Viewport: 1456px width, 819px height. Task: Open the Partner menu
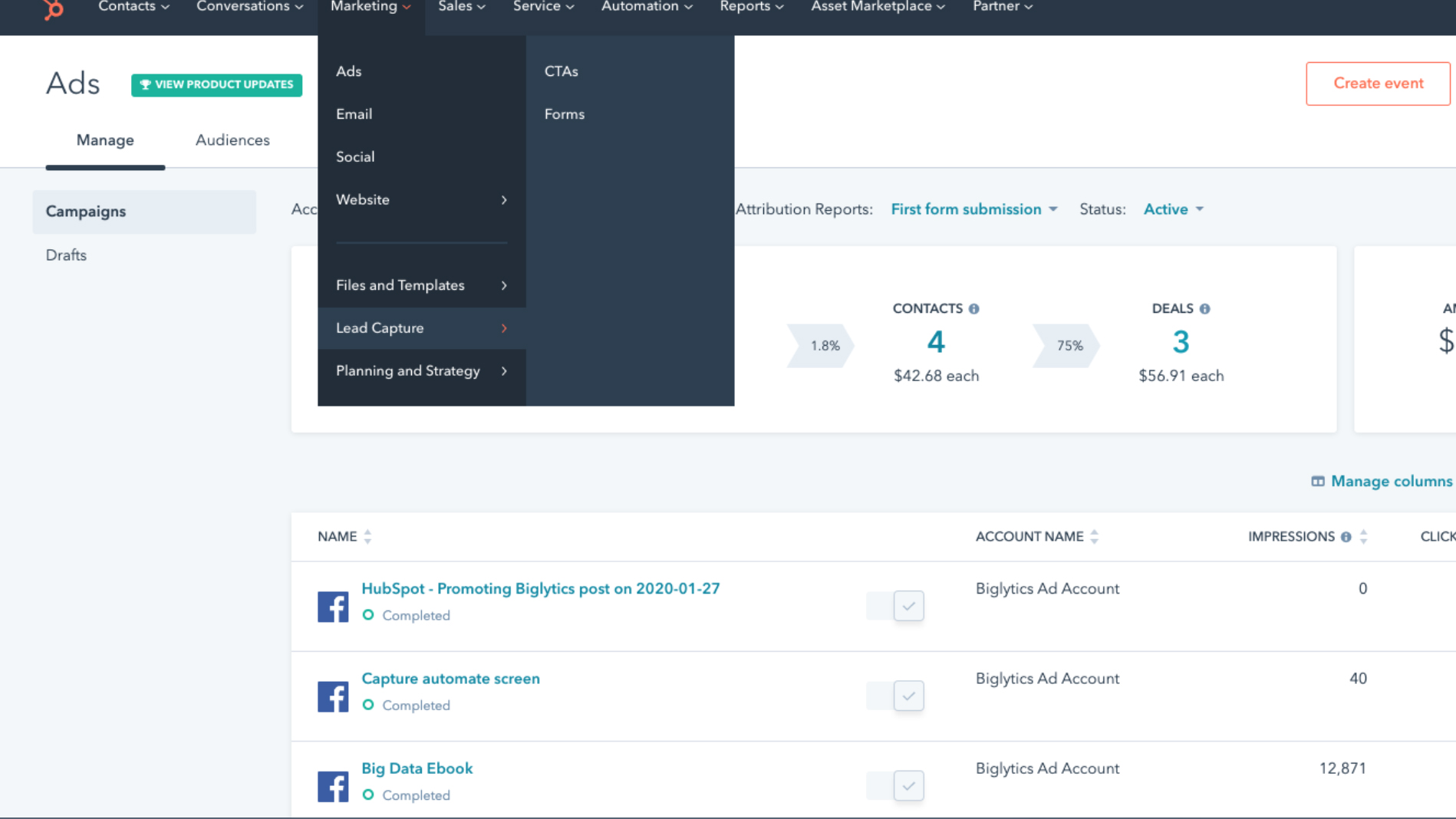1003,7
